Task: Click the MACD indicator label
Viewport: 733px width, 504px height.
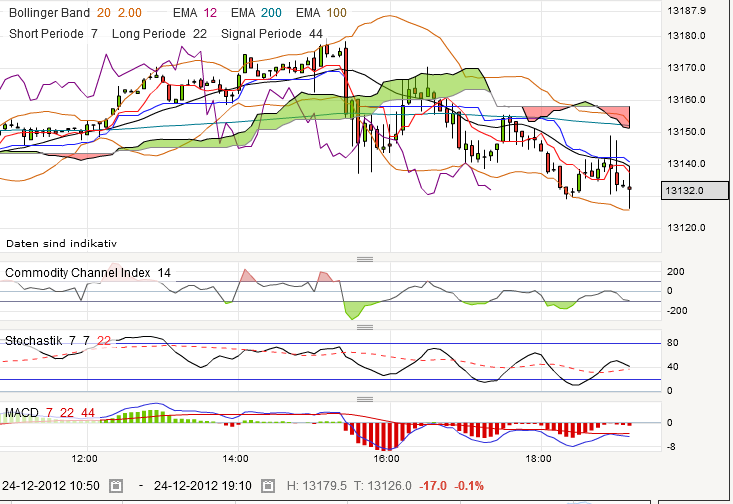Action: point(22,412)
